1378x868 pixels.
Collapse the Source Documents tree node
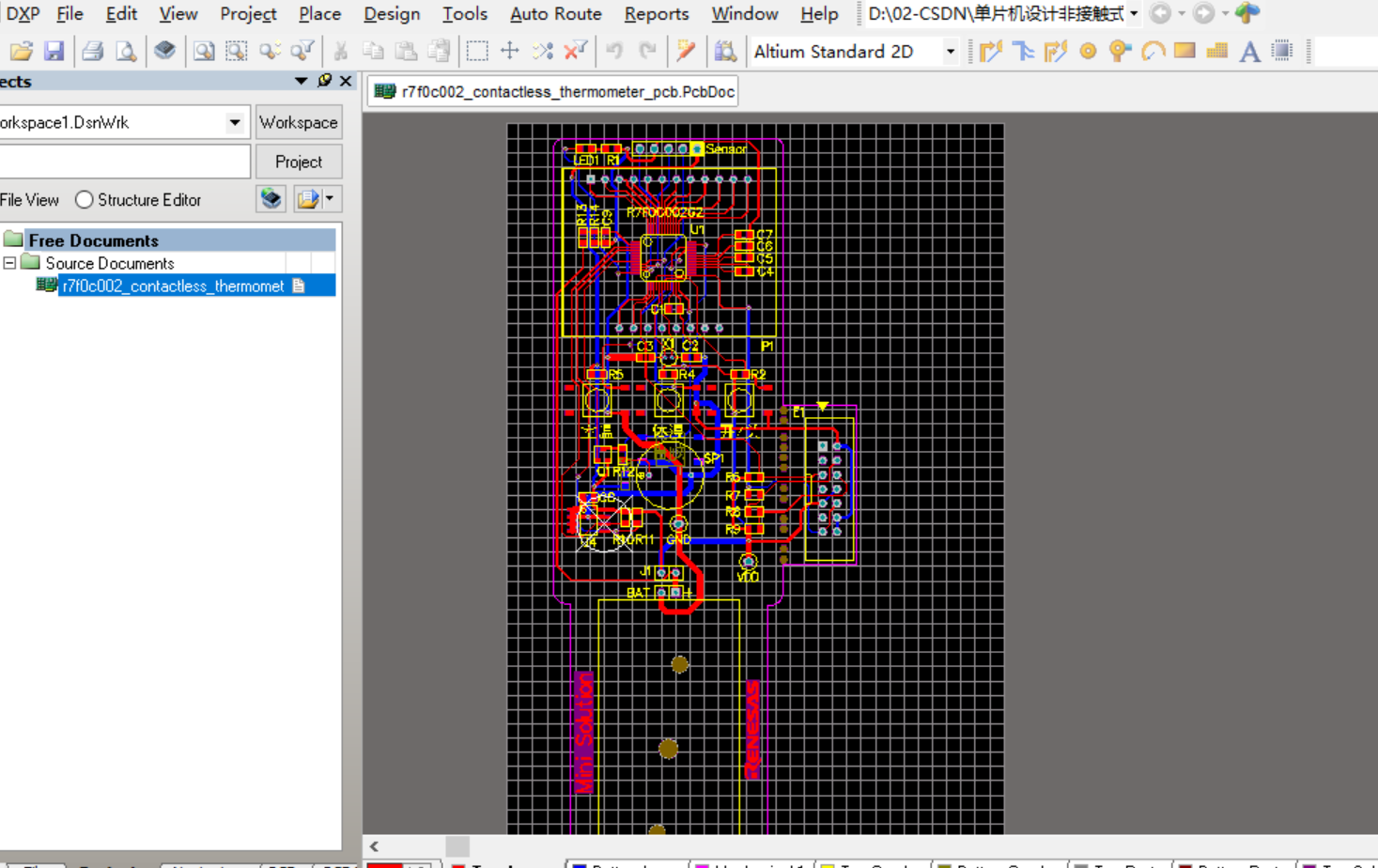coord(9,263)
